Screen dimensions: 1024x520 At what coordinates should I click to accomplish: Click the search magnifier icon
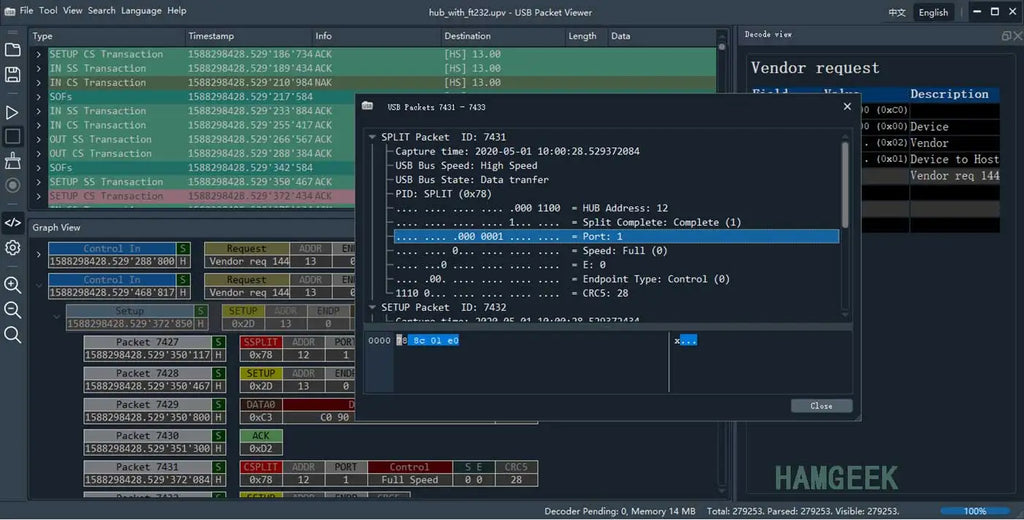pyautogui.click(x=12, y=335)
